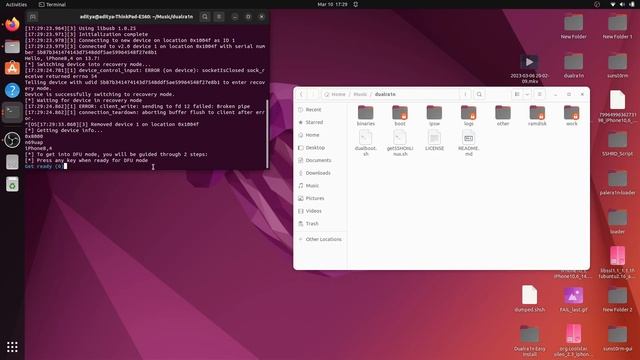Launch Ubuntu Software from the dock

[12, 68]
